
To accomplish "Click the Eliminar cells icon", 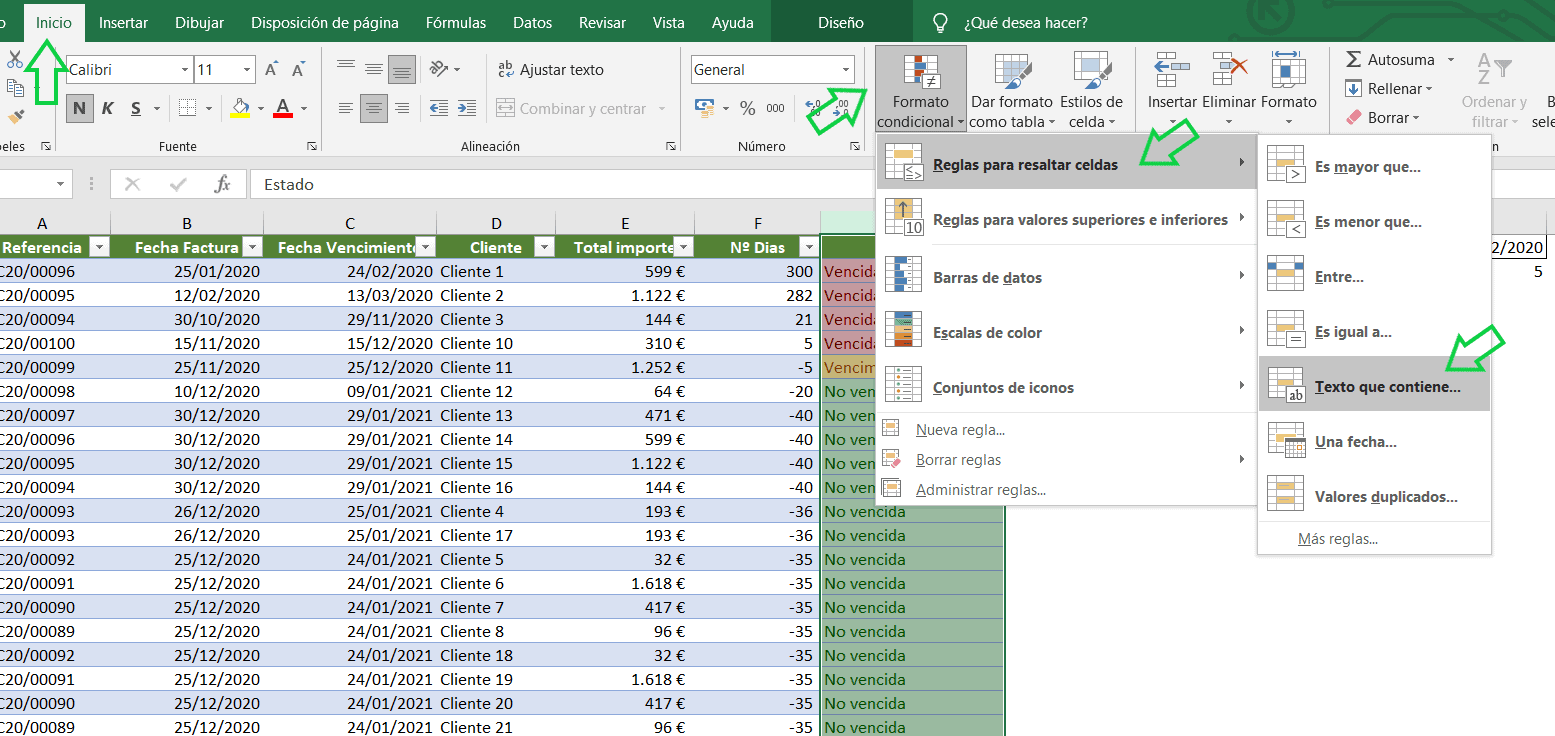I will (x=1229, y=70).
